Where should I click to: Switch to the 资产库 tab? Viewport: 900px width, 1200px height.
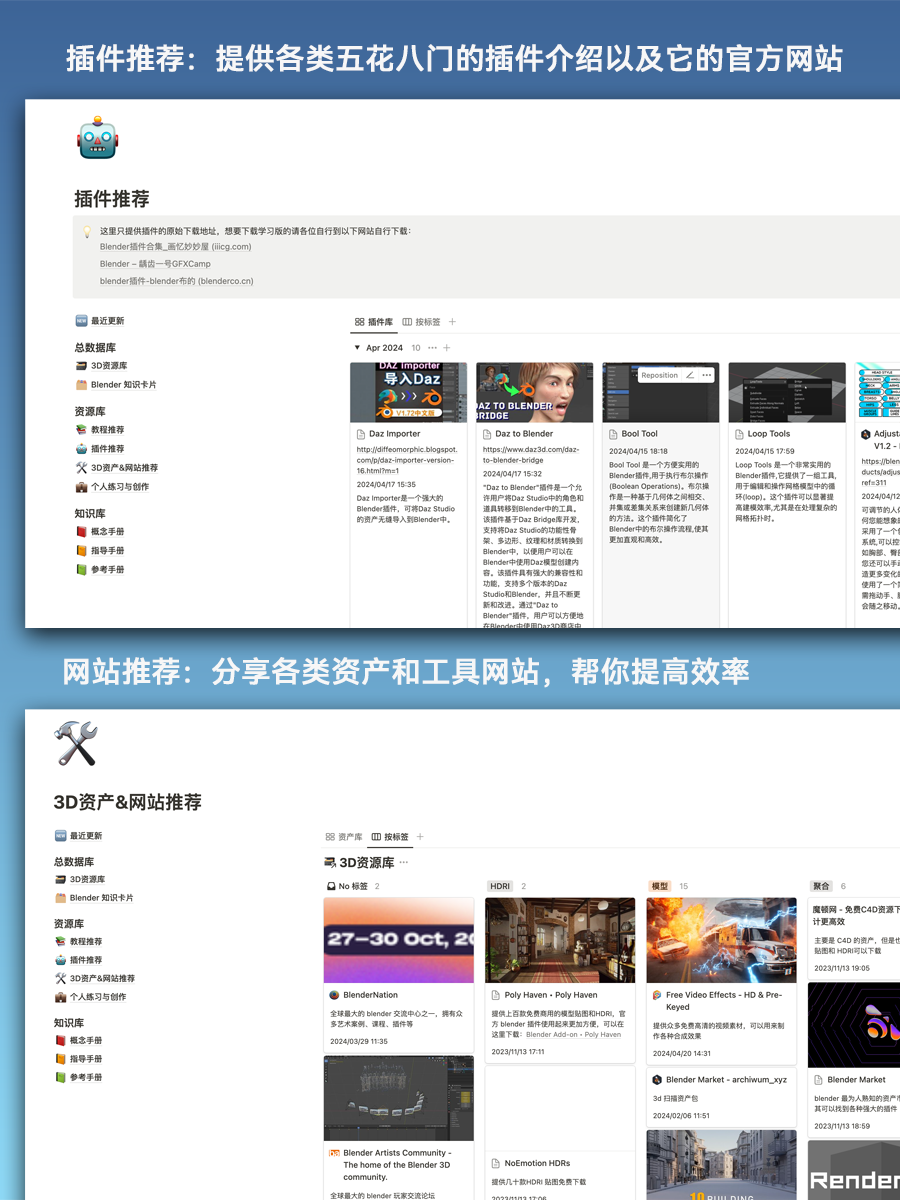(x=344, y=837)
